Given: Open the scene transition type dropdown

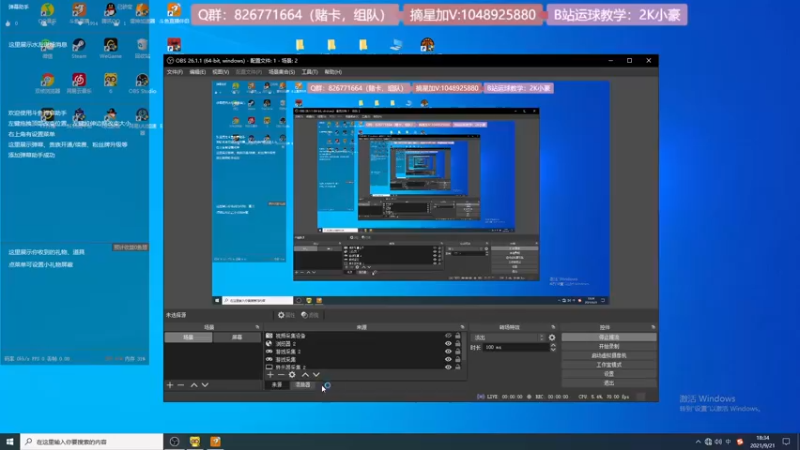Looking at the screenshot, I should [508, 337].
